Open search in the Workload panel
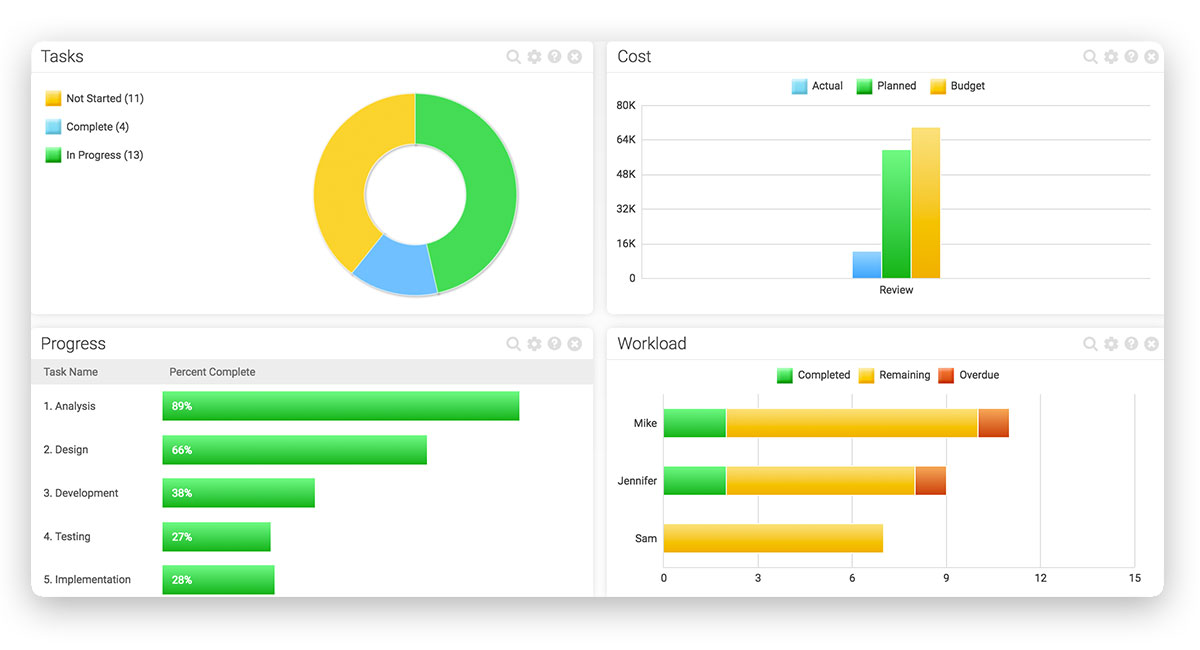Screen dimensions: 1200x650 1090,343
